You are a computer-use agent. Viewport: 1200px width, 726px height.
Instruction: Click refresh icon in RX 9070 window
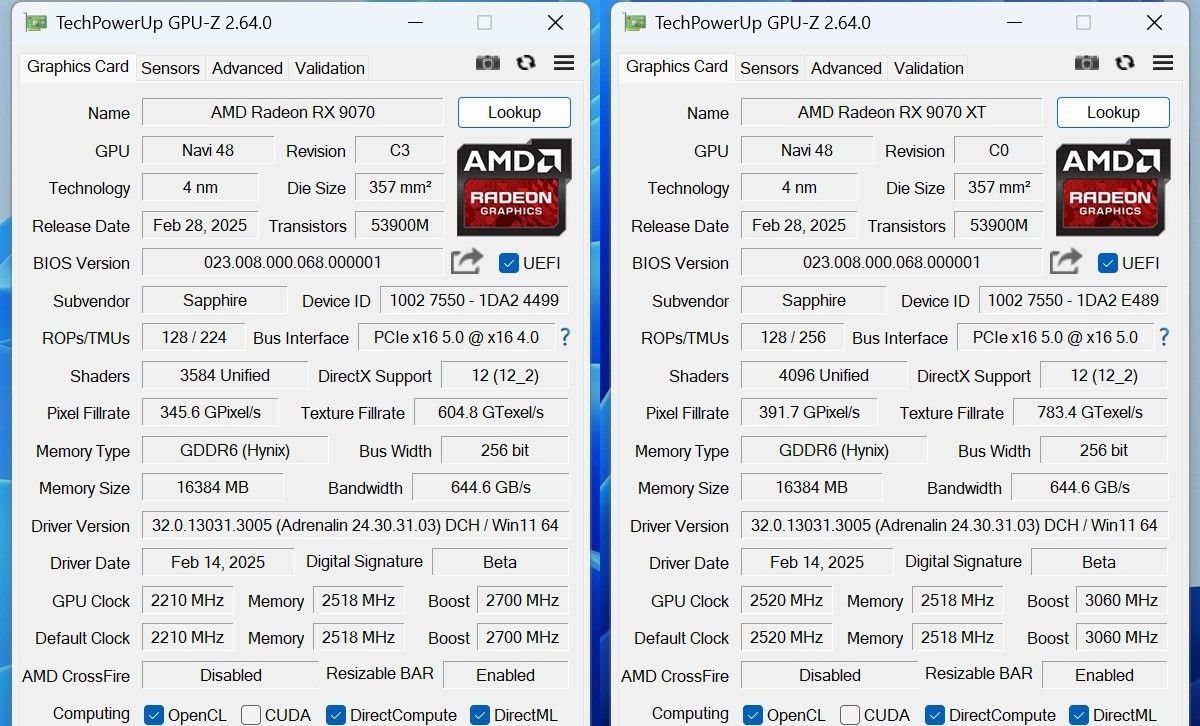pos(526,63)
